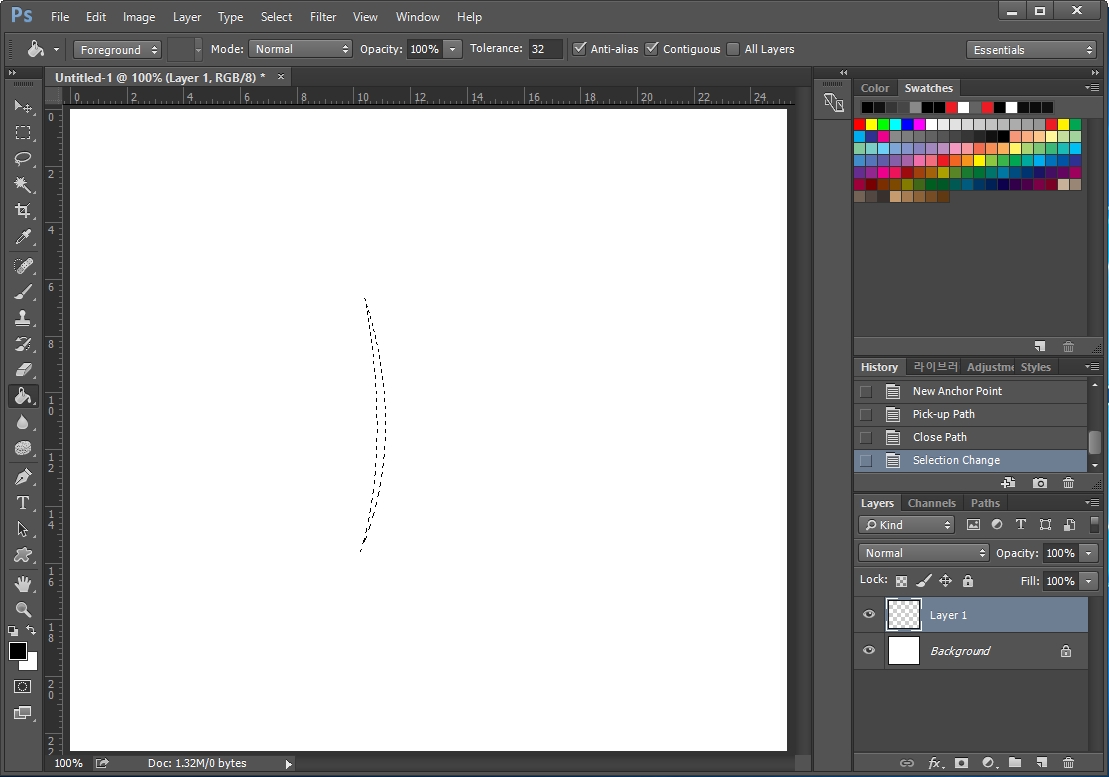The height and width of the screenshot is (777, 1109).
Task: Delete layer with Layers panel trash
Action: point(1069,763)
